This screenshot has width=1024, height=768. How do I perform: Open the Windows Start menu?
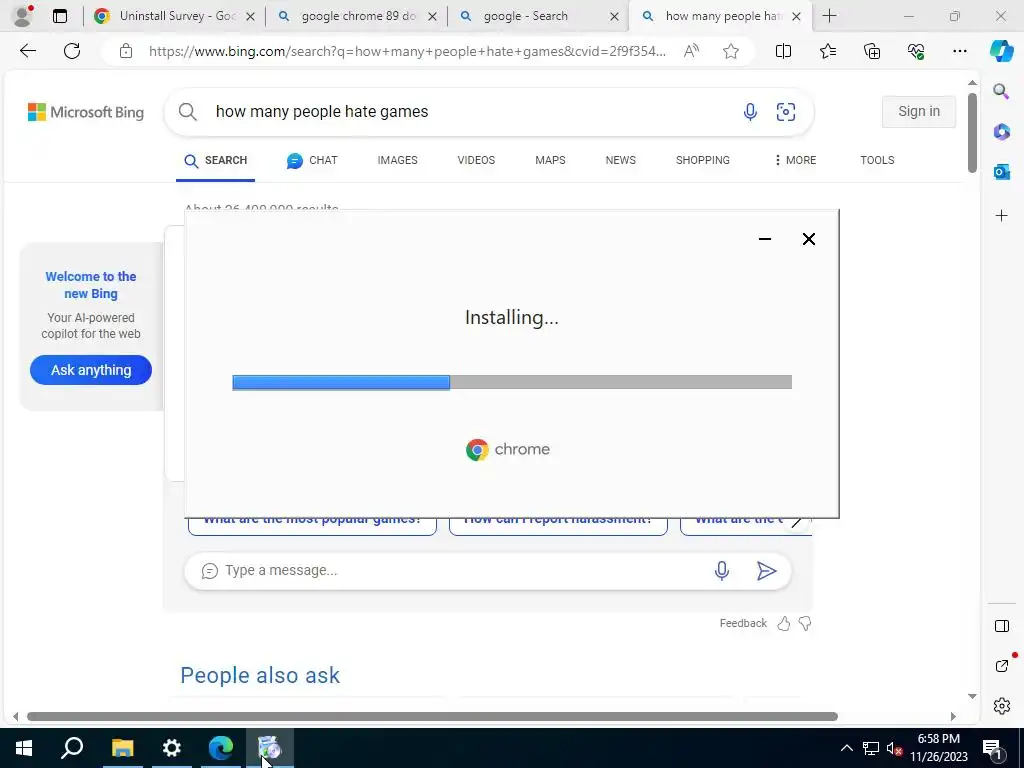pos(24,748)
